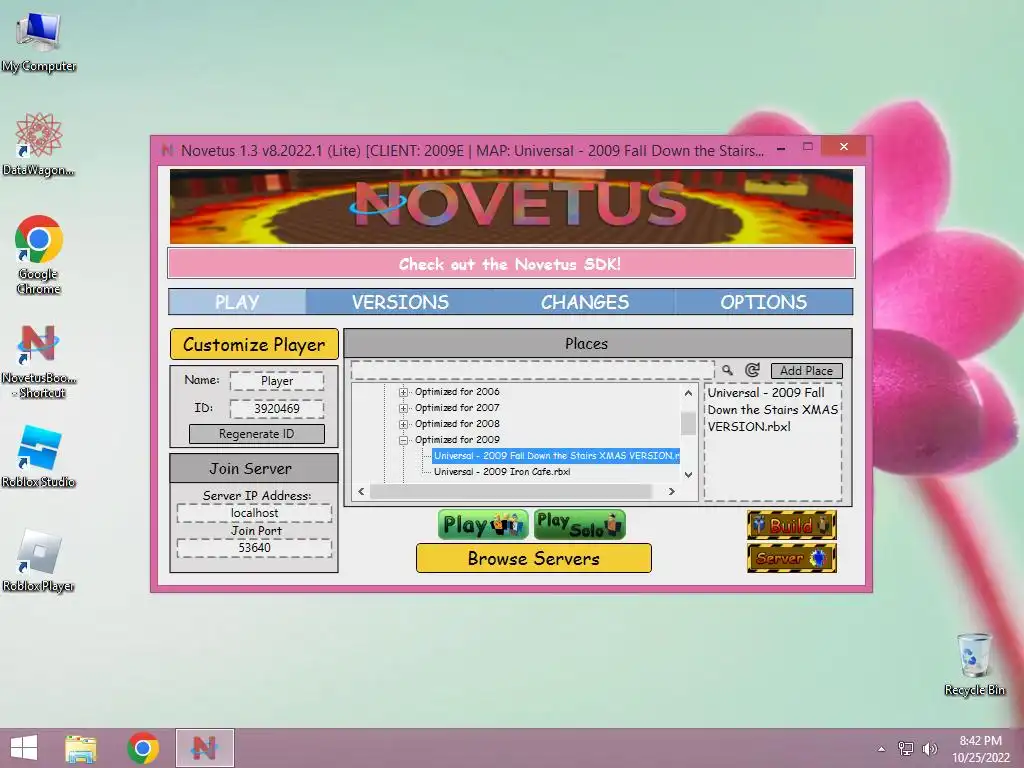Click the places list scroll down arrow
This screenshot has width=1024, height=768.
point(688,475)
